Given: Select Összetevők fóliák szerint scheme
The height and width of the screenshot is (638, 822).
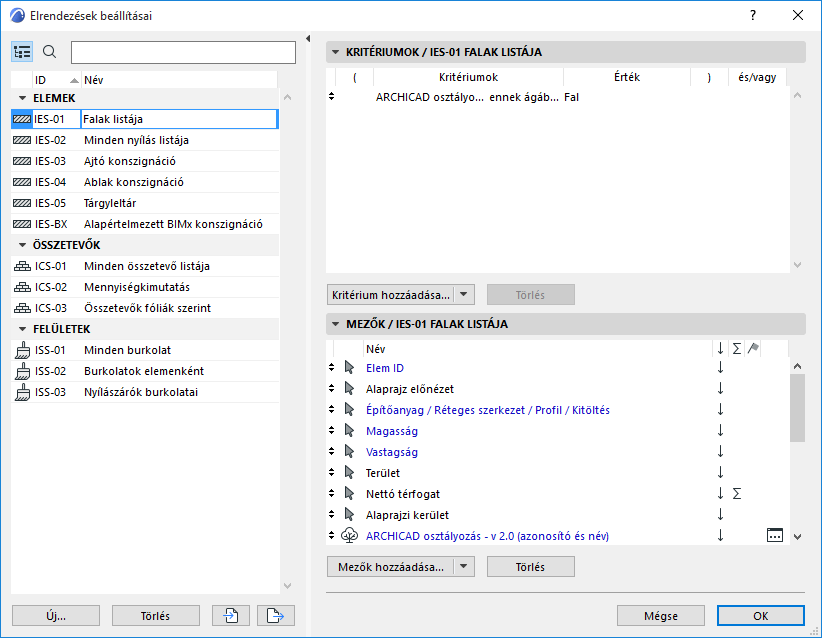Looking at the screenshot, I should [x=145, y=308].
